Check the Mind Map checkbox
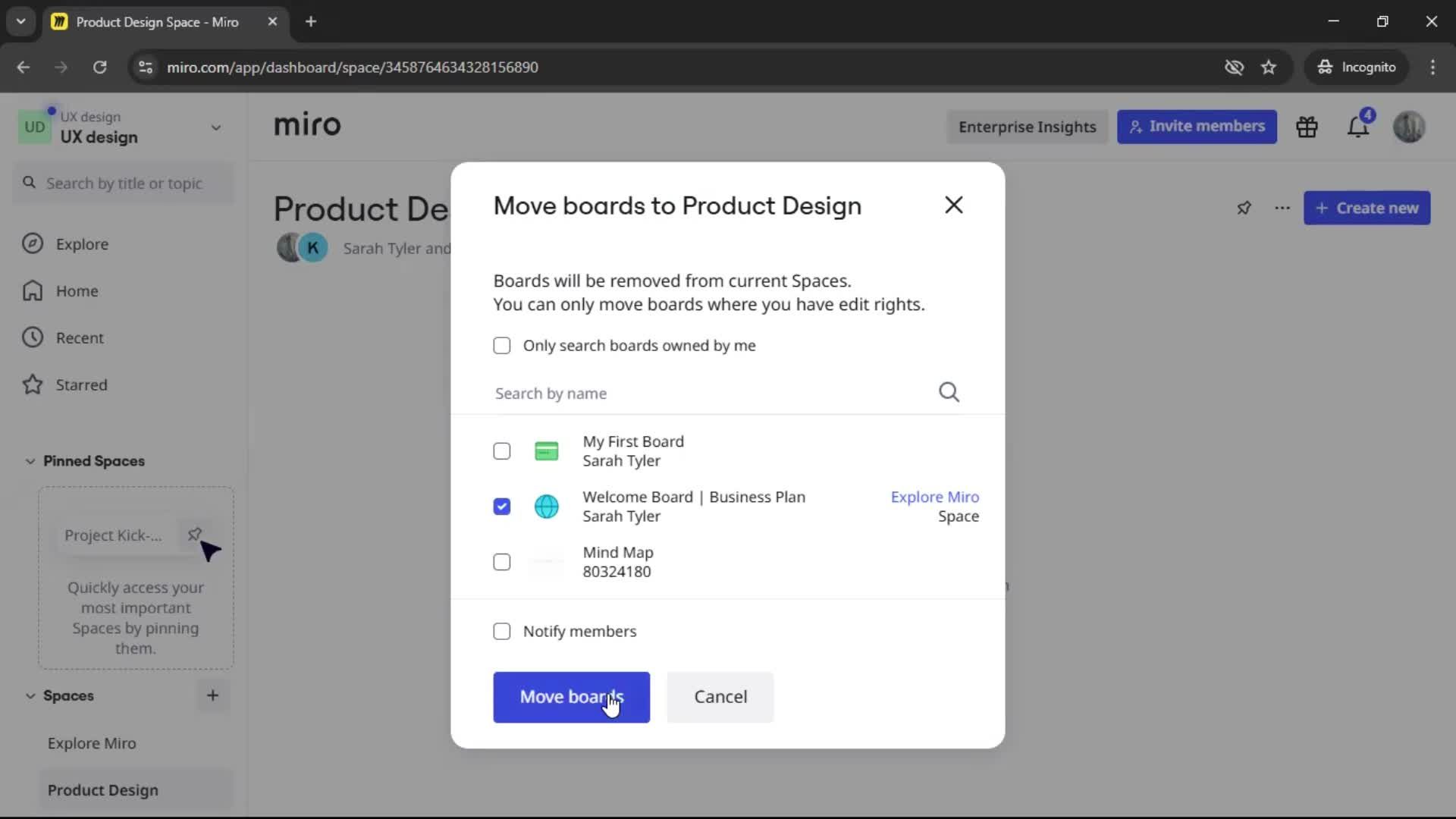The width and height of the screenshot is (1456, 819). pyautogui.click(x=501, y=562)
